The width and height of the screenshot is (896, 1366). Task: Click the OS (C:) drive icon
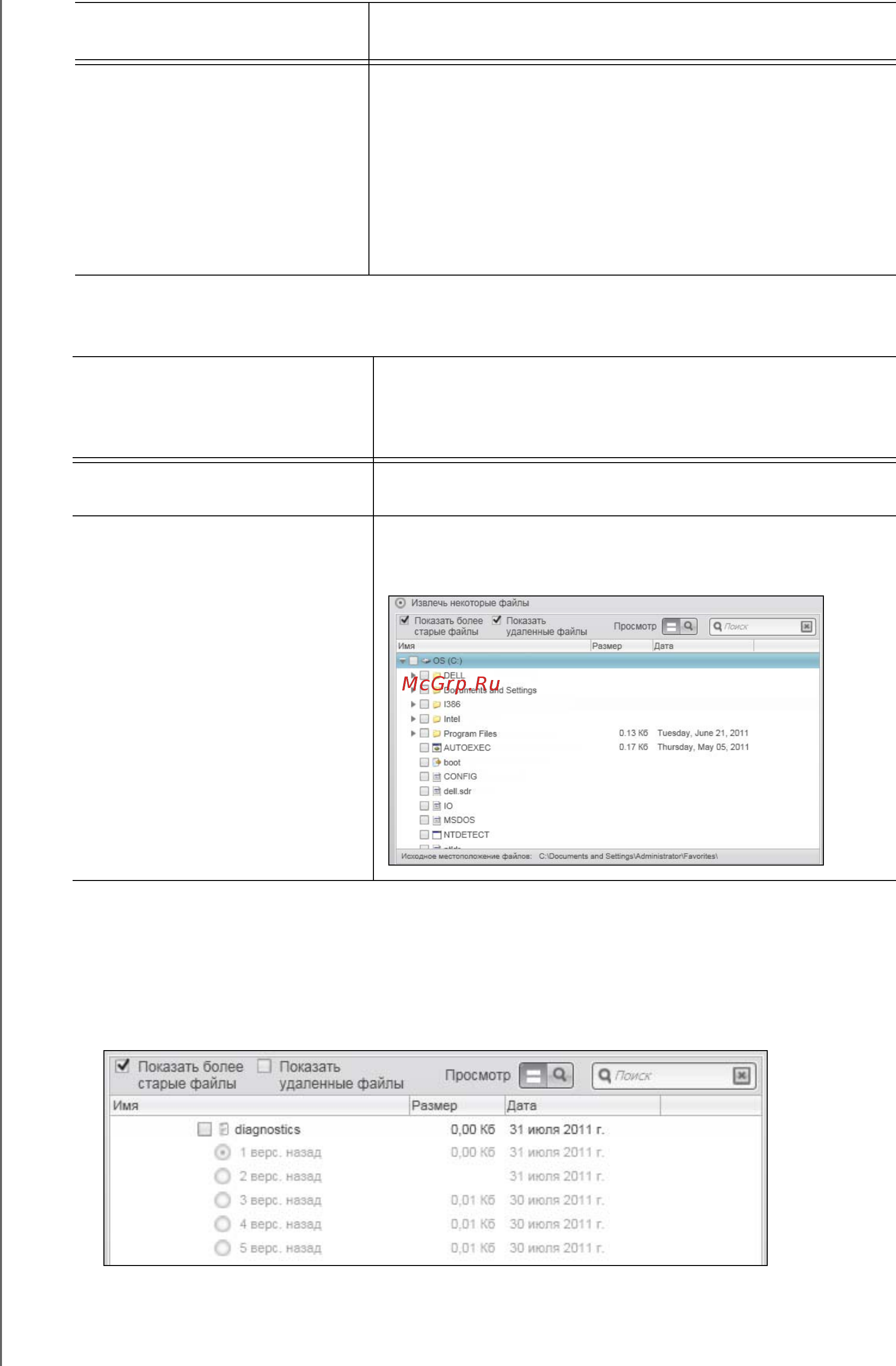[x=426, y=661]
